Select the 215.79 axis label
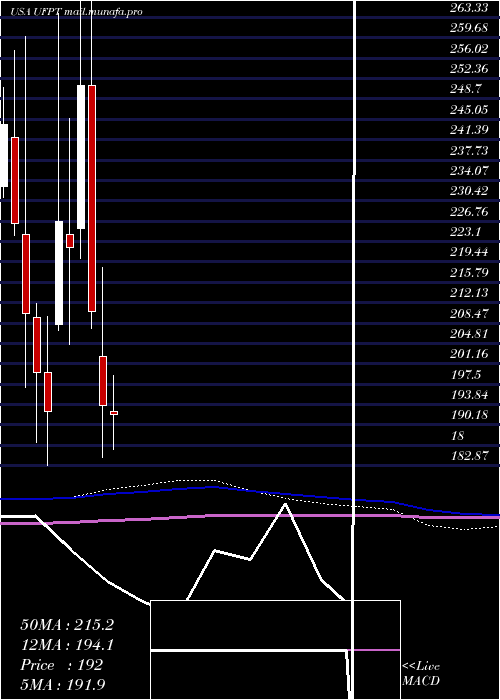500x700 pixels. click(469, 273)
